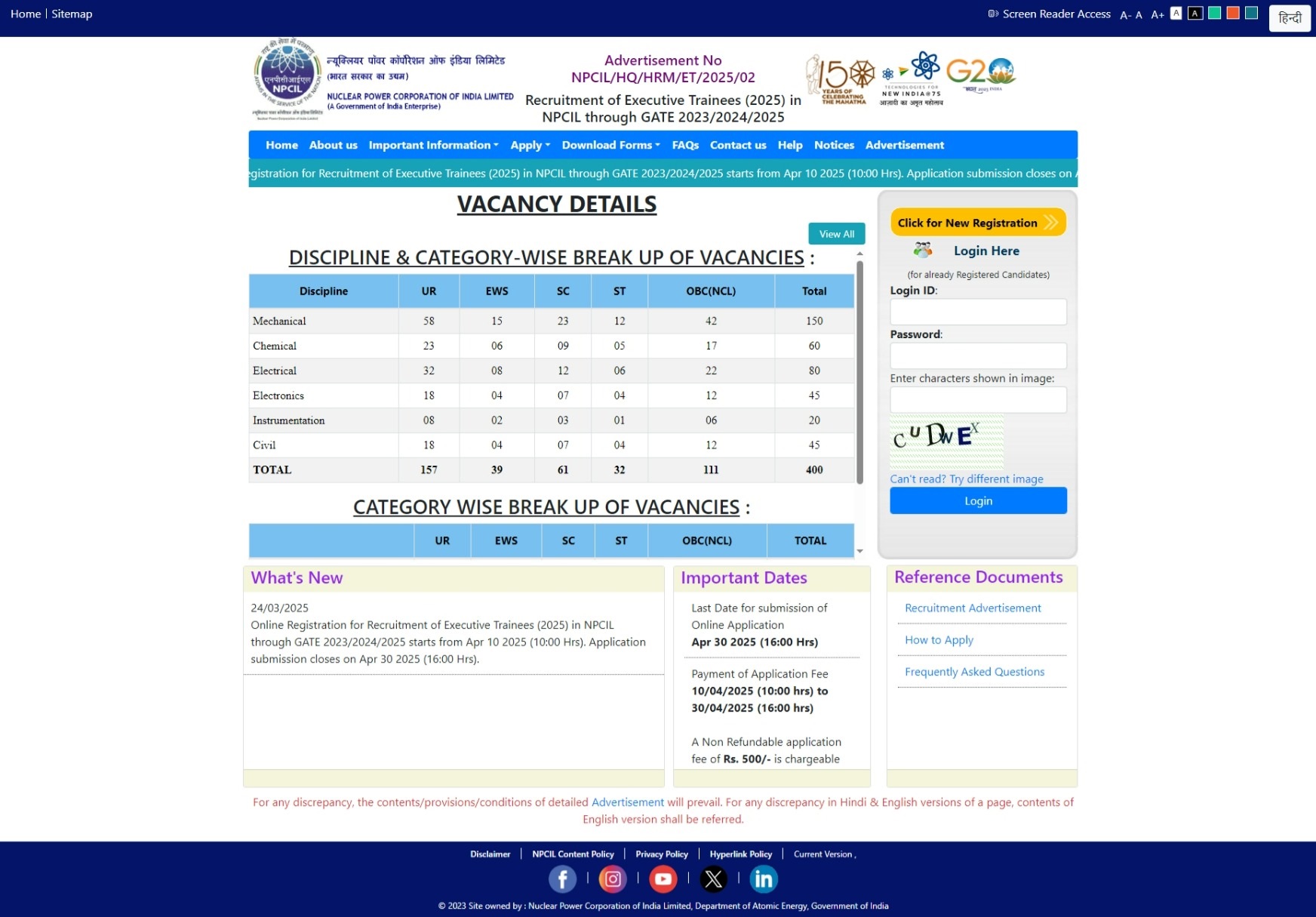Viewport: 1316px width, 917px height.
Task: Click the NPCIL logo in header
Action: point(287,79)
